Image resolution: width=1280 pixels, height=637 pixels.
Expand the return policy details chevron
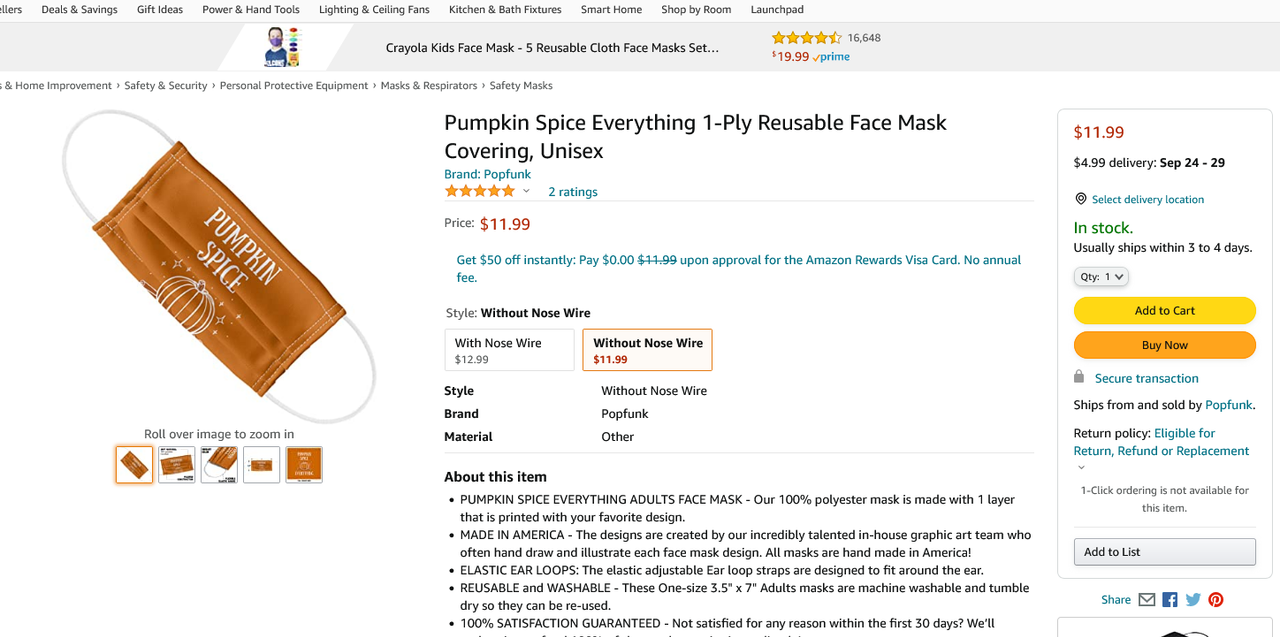pos(1080,468)
